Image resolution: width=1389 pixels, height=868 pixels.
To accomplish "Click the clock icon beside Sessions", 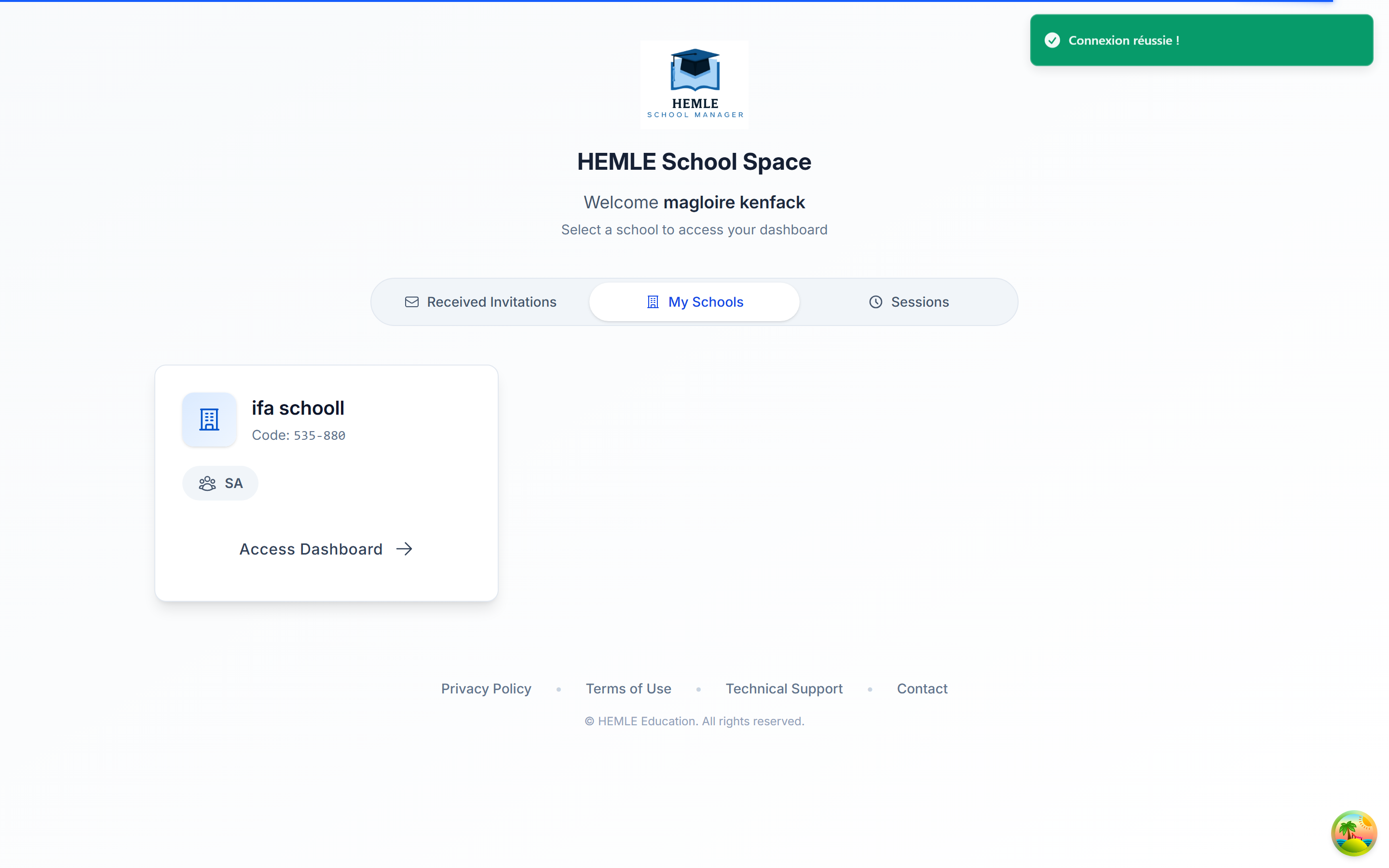I will [x=875, y=301].
